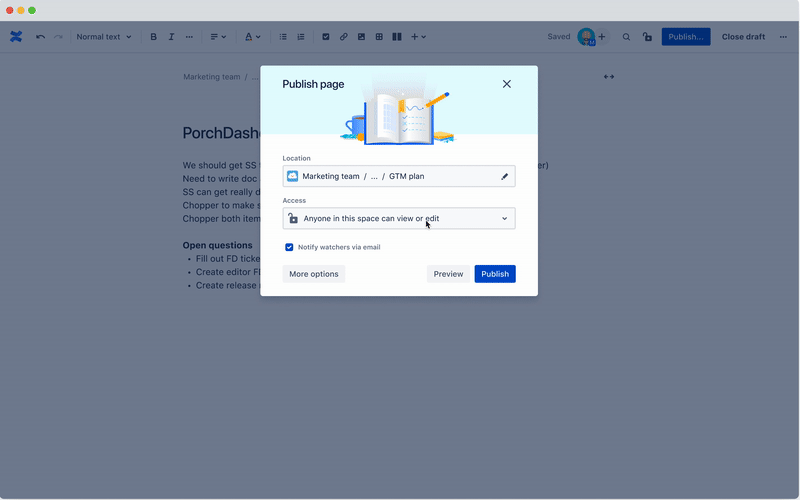This screenshot has width=800, height=500.
Task: Open the insert plus dropdown
Action: coord(418,37)
